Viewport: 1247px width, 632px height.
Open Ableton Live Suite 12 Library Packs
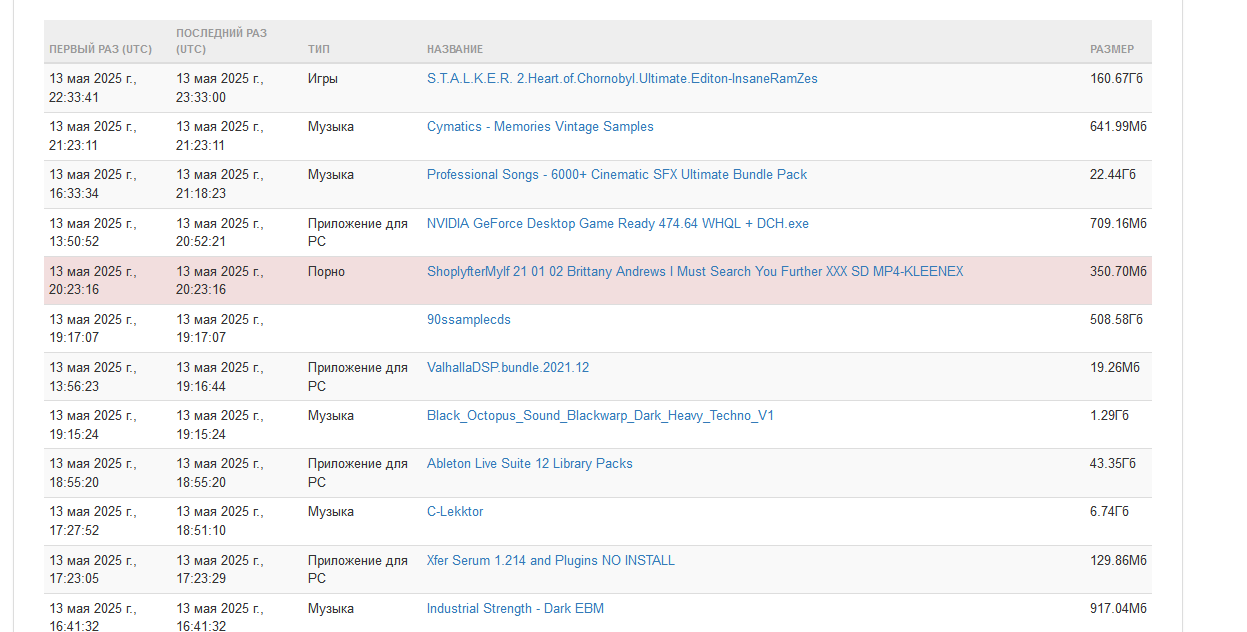tap(530, 464)
